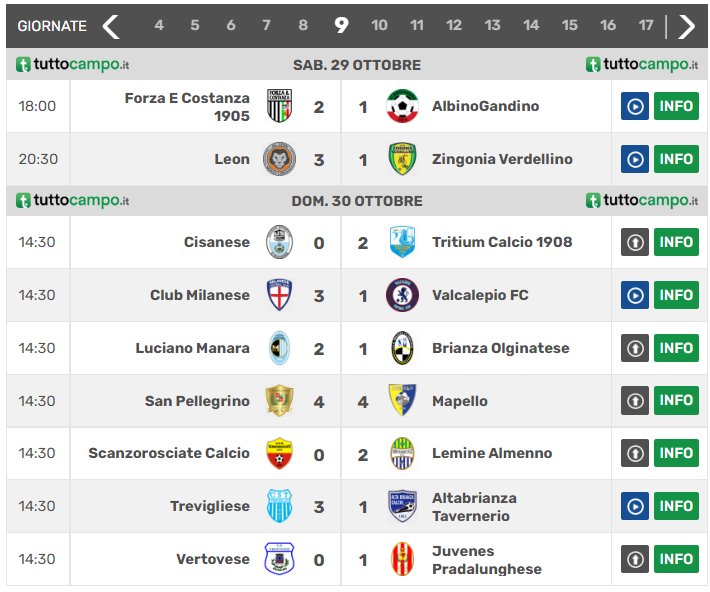Click the Mapello team crest
Screen dimensions: 710x592
pyautogui.click(x=402, y=401)
